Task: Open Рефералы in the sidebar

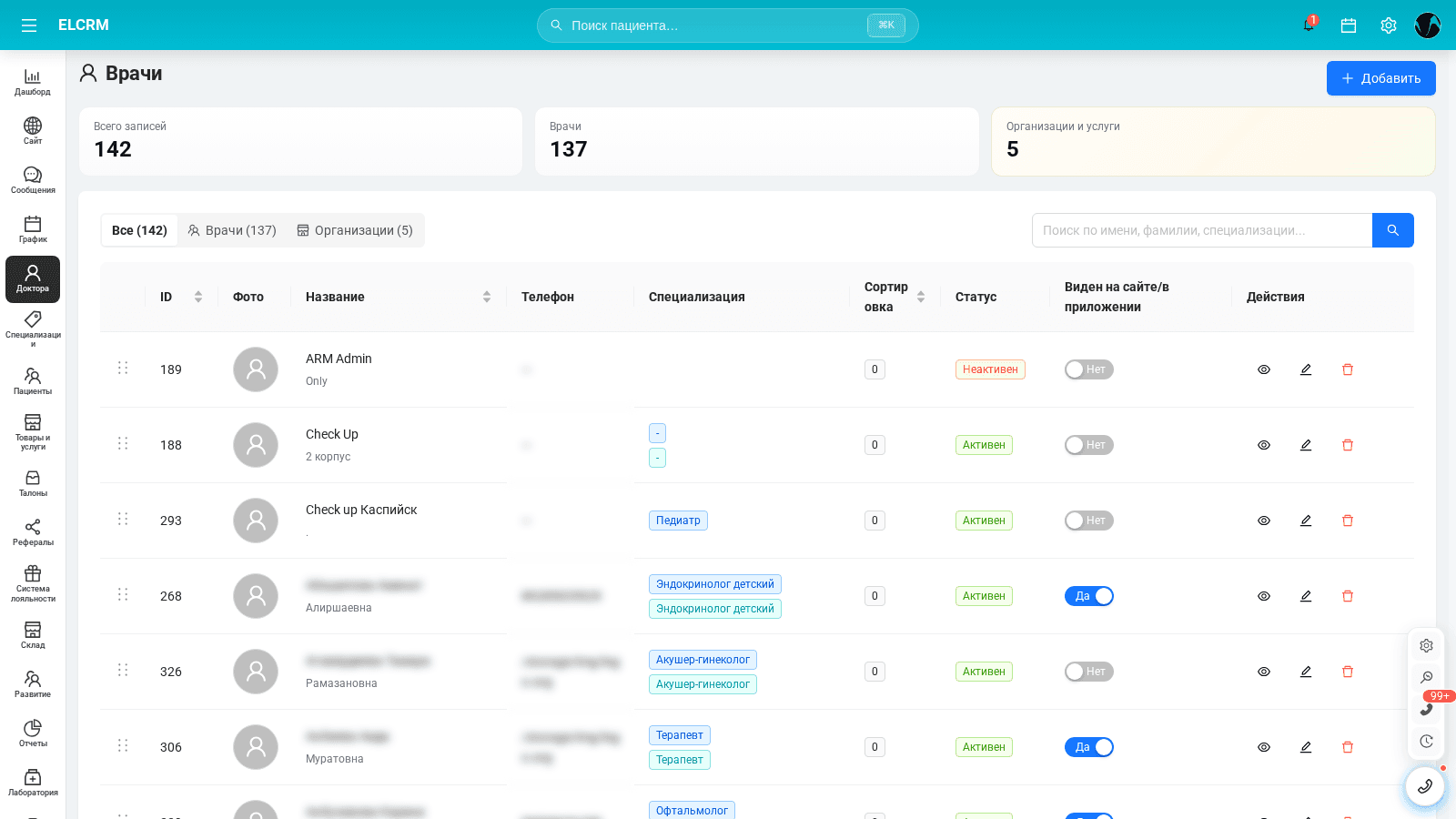Action: point(33,533)
